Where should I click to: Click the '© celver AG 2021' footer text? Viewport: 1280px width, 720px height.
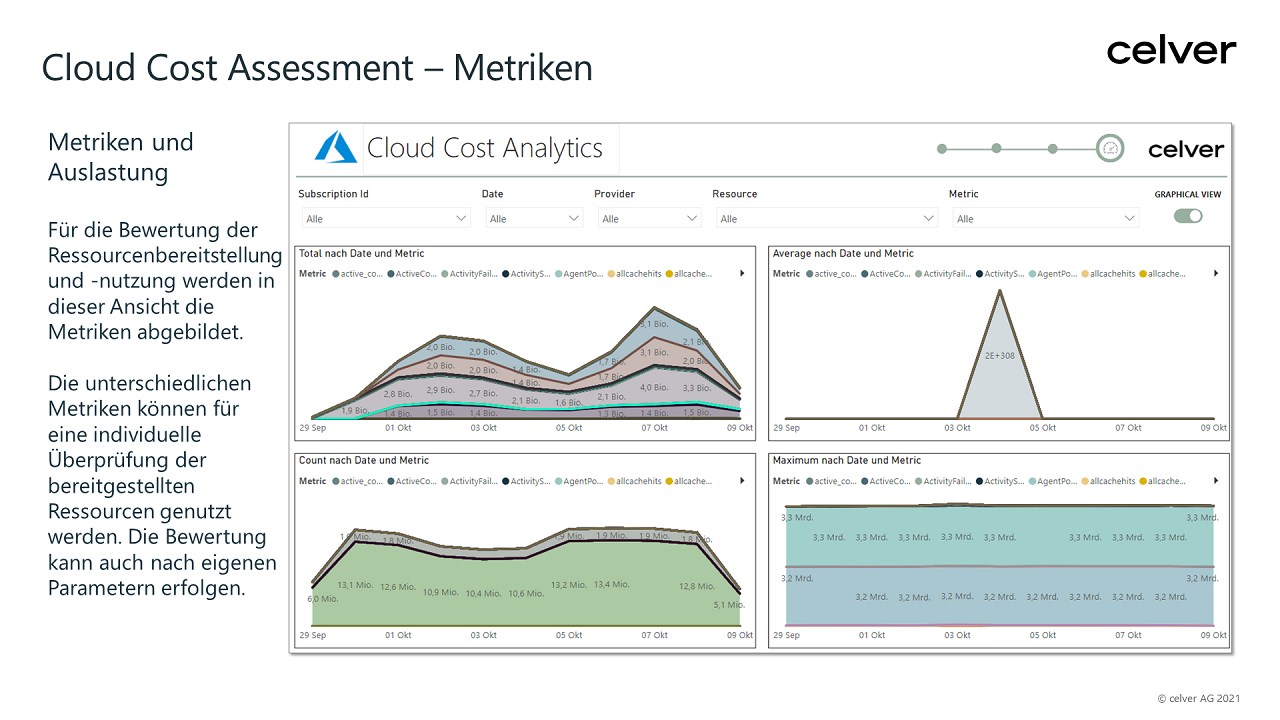pos(1199,698)
